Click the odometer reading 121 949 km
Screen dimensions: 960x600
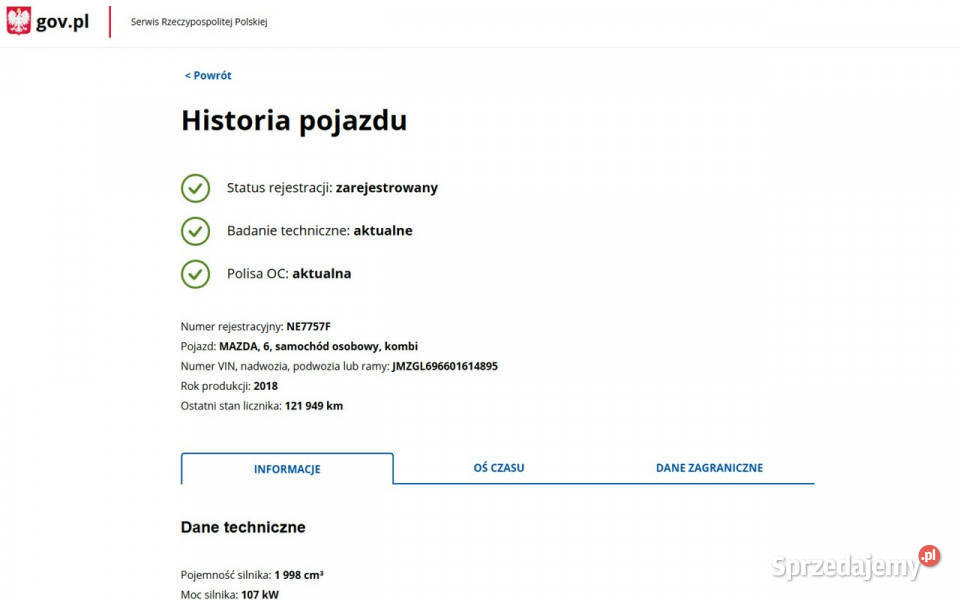tap(313, 406)
